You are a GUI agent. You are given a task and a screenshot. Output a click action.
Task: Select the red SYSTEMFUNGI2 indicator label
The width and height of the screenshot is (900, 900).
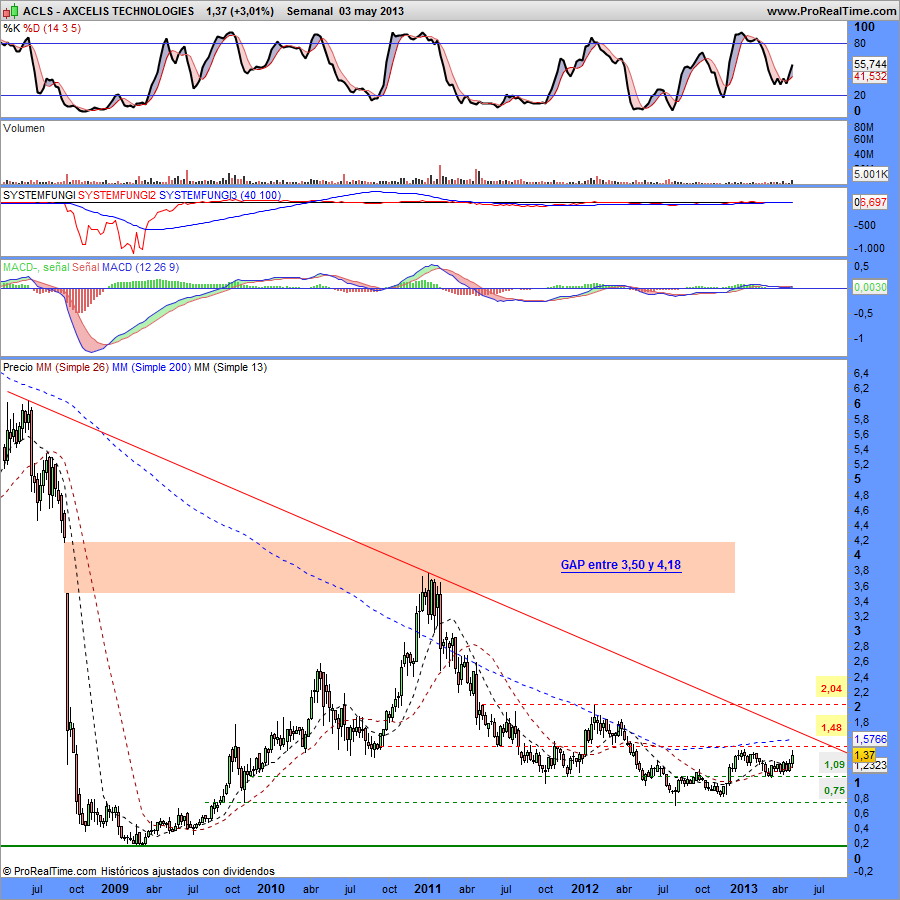click(117, 195)
